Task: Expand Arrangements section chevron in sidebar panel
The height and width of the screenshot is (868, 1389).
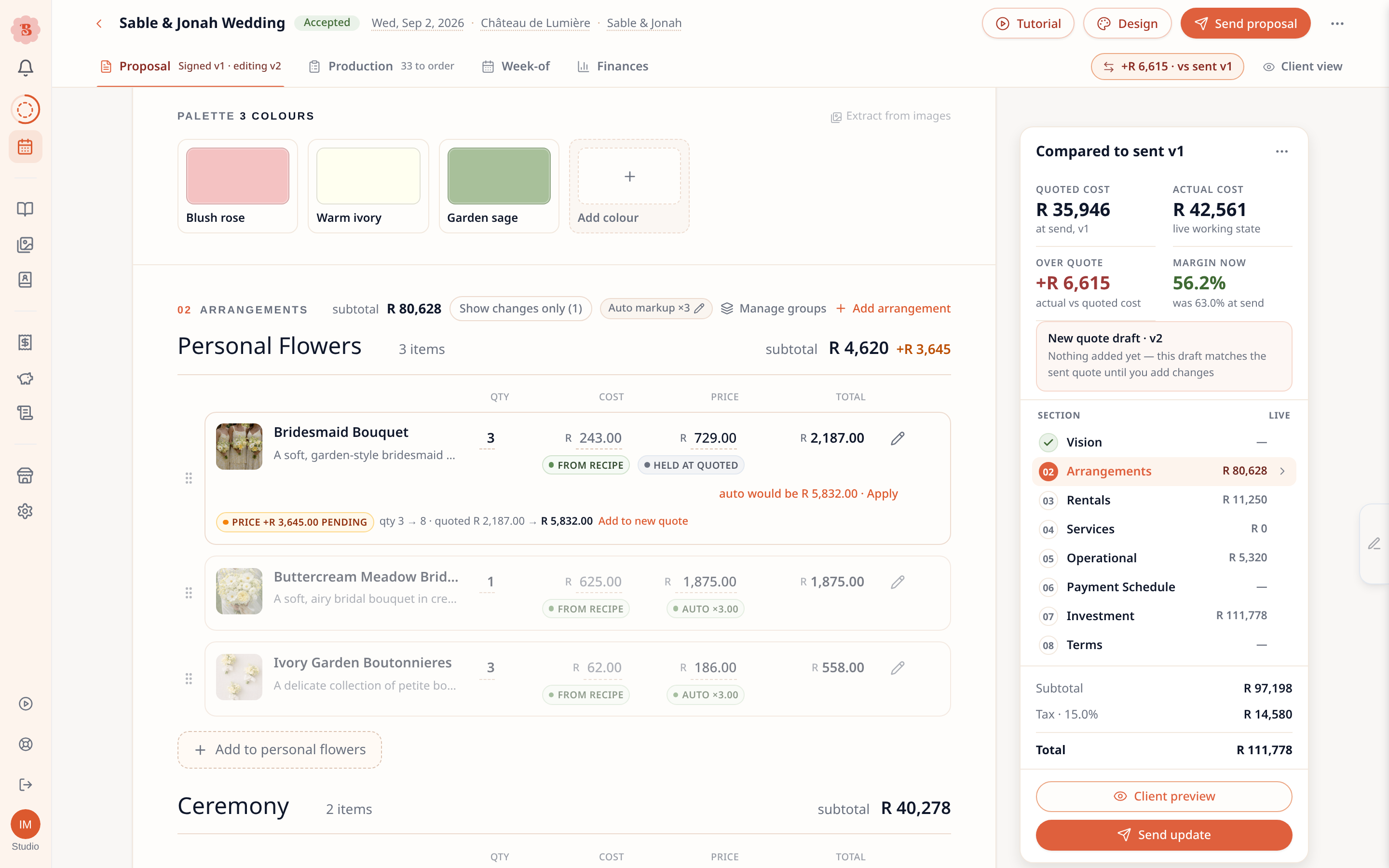Action: pyautogui.click(x=1282, y=471)
